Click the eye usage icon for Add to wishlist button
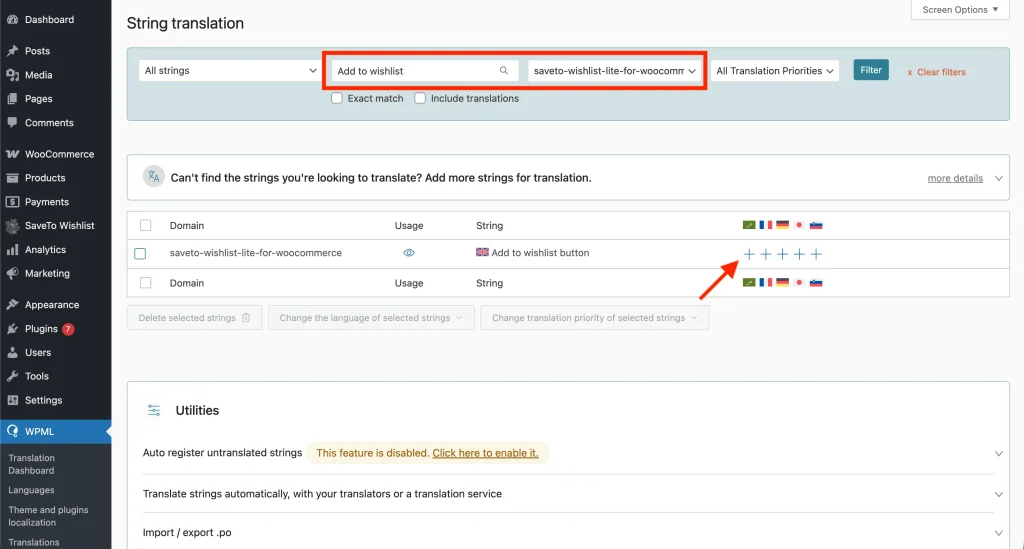The height and width of the screenshot is (549, 1024). tap(409, 253)
